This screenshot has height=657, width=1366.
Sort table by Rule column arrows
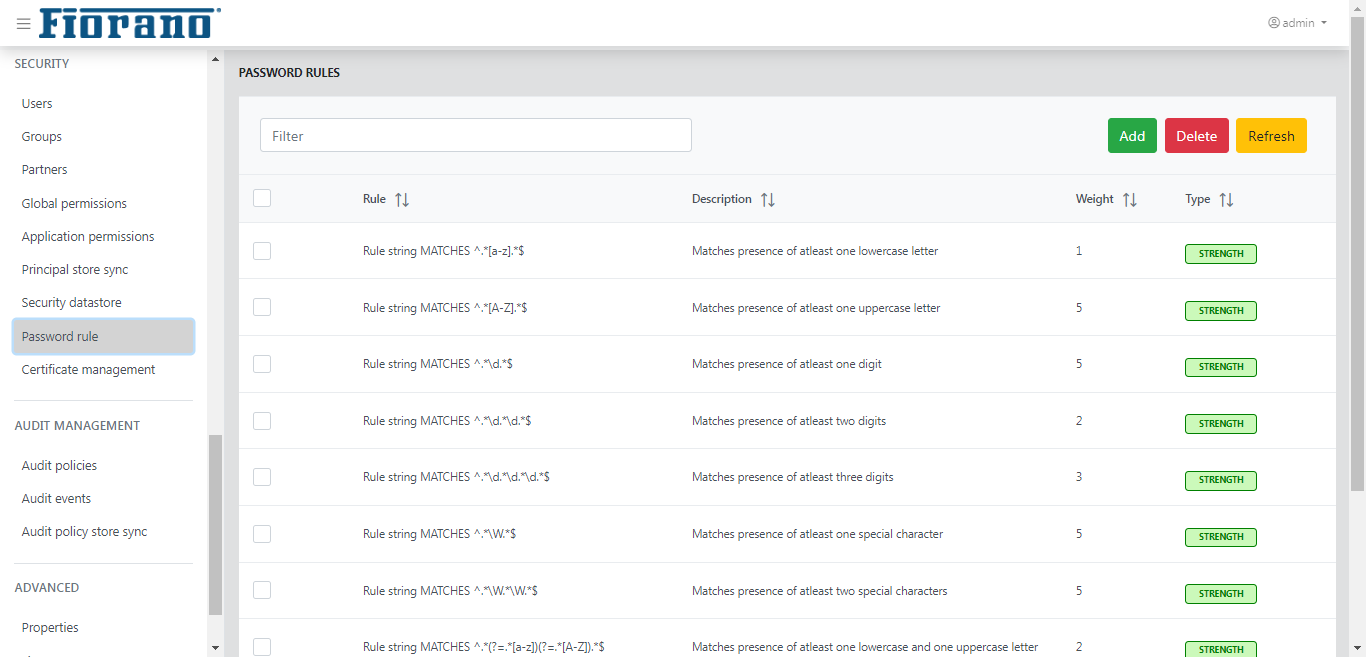[402, 200]
